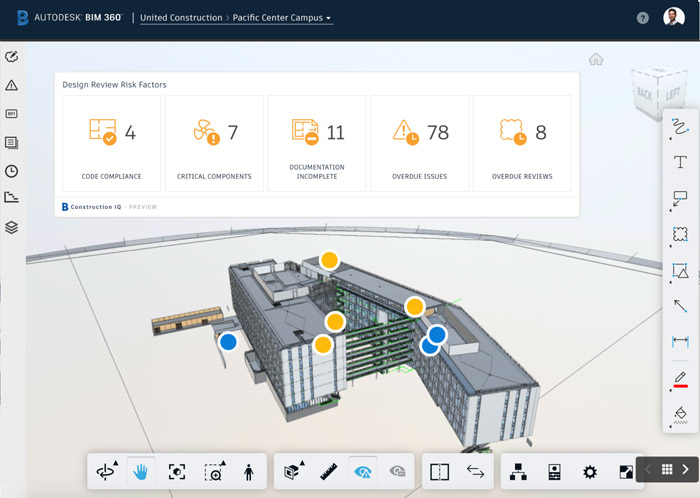The image size is (700, 498).
Task: Activate the Measure ruler tool
Action: [x=327, y=472]
